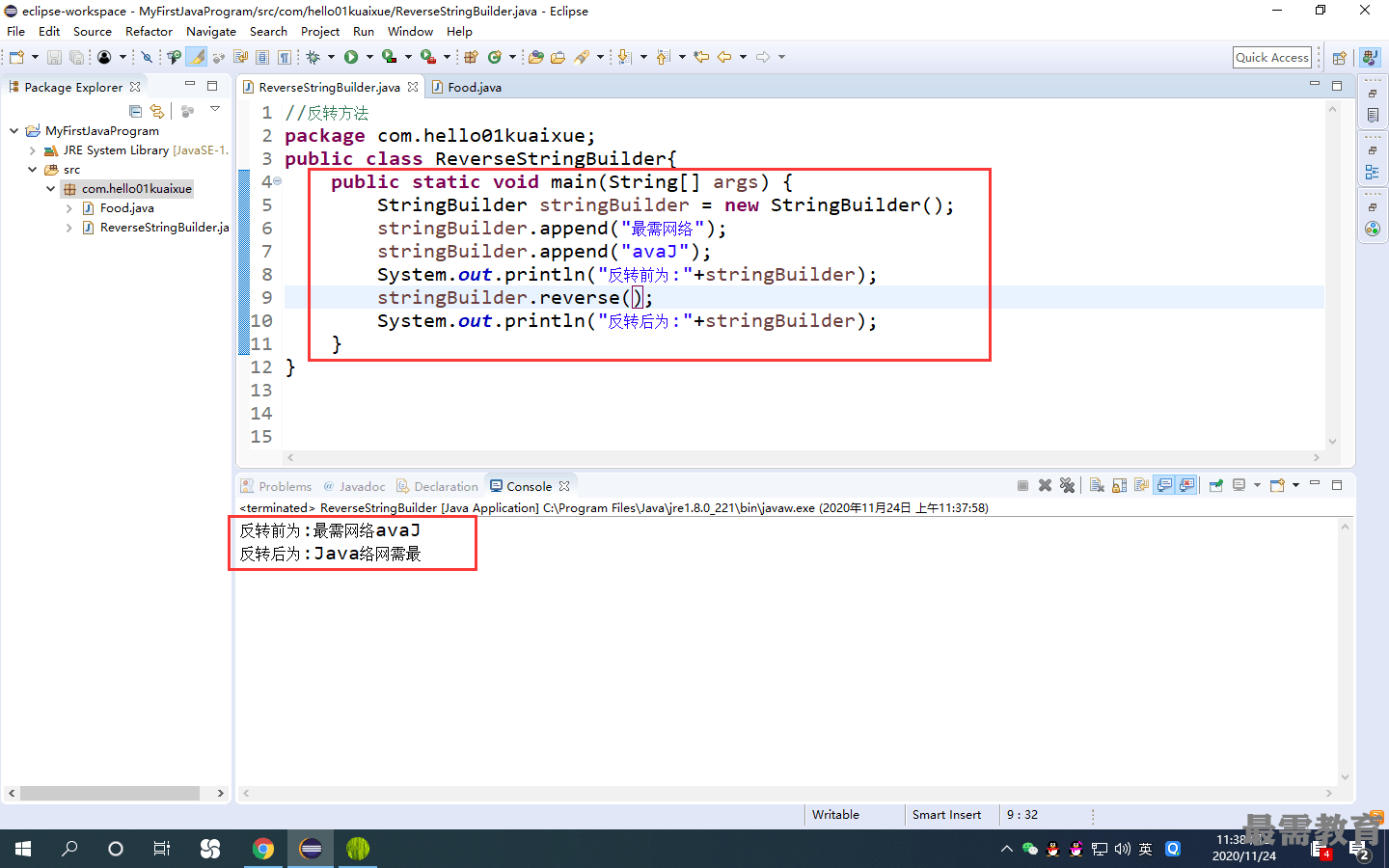Toggle Show Console on Standard Out
Viewport: 1389px width, 868px height.
(1164, 485)
